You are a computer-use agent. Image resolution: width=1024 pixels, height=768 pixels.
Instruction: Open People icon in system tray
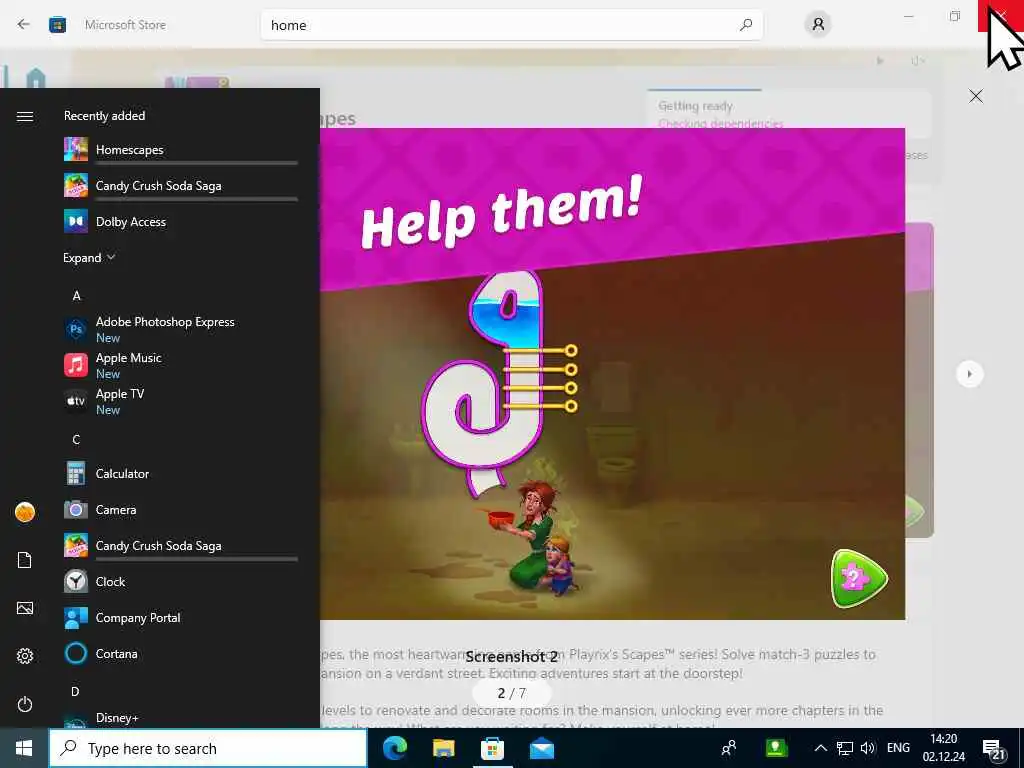tap(729, 748)
